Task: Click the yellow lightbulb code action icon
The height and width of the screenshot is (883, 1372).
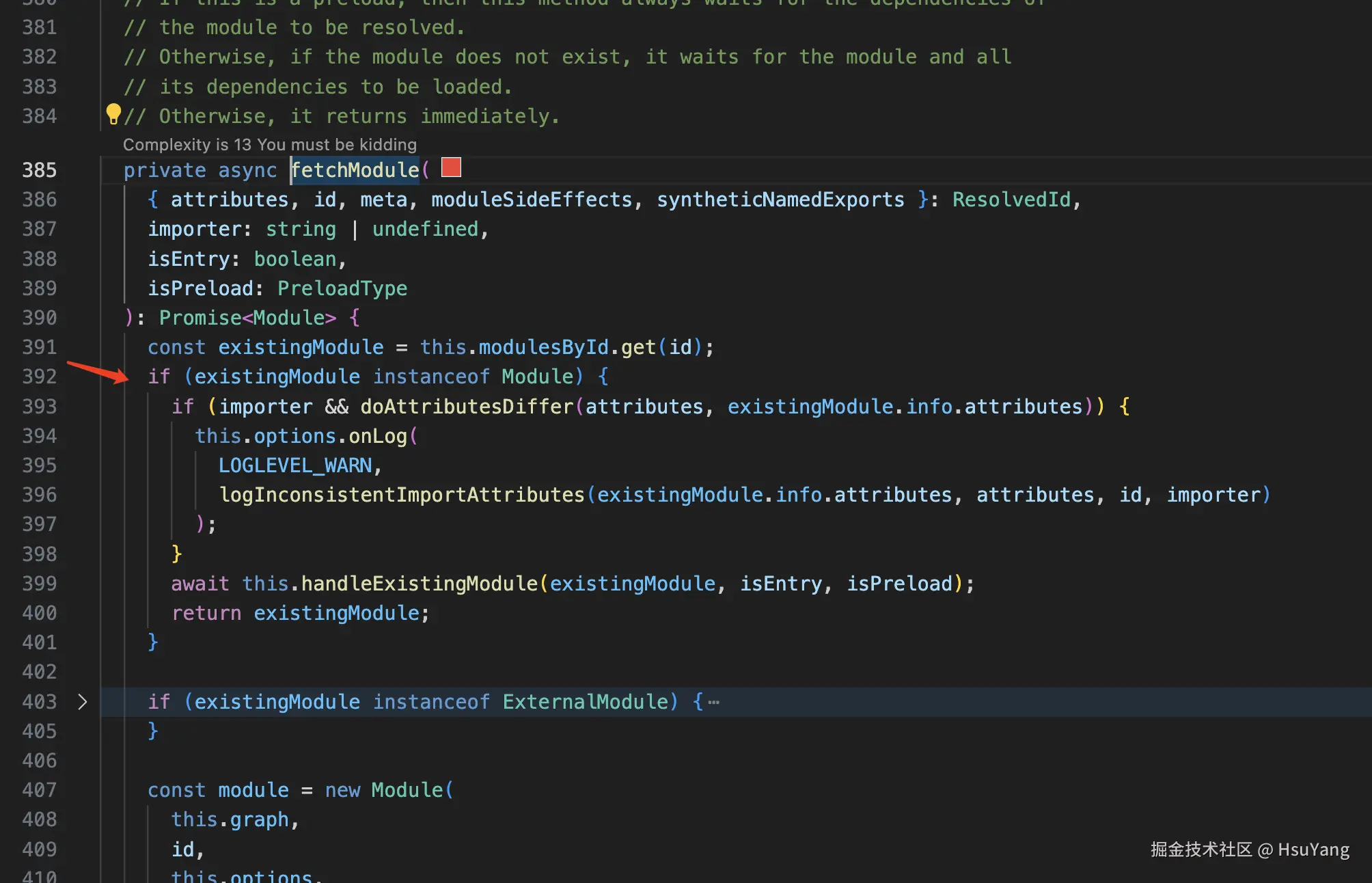Action: [113, 113]
